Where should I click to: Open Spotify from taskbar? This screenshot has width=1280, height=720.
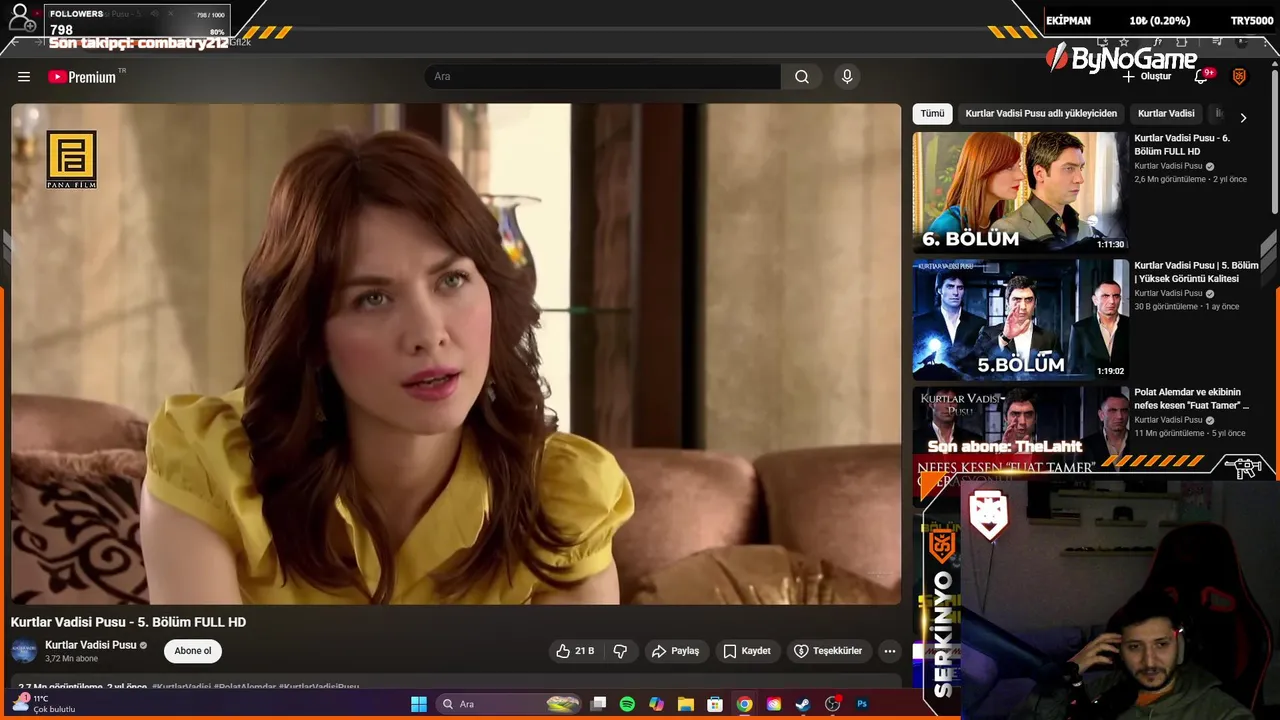[x=627, y=704]
